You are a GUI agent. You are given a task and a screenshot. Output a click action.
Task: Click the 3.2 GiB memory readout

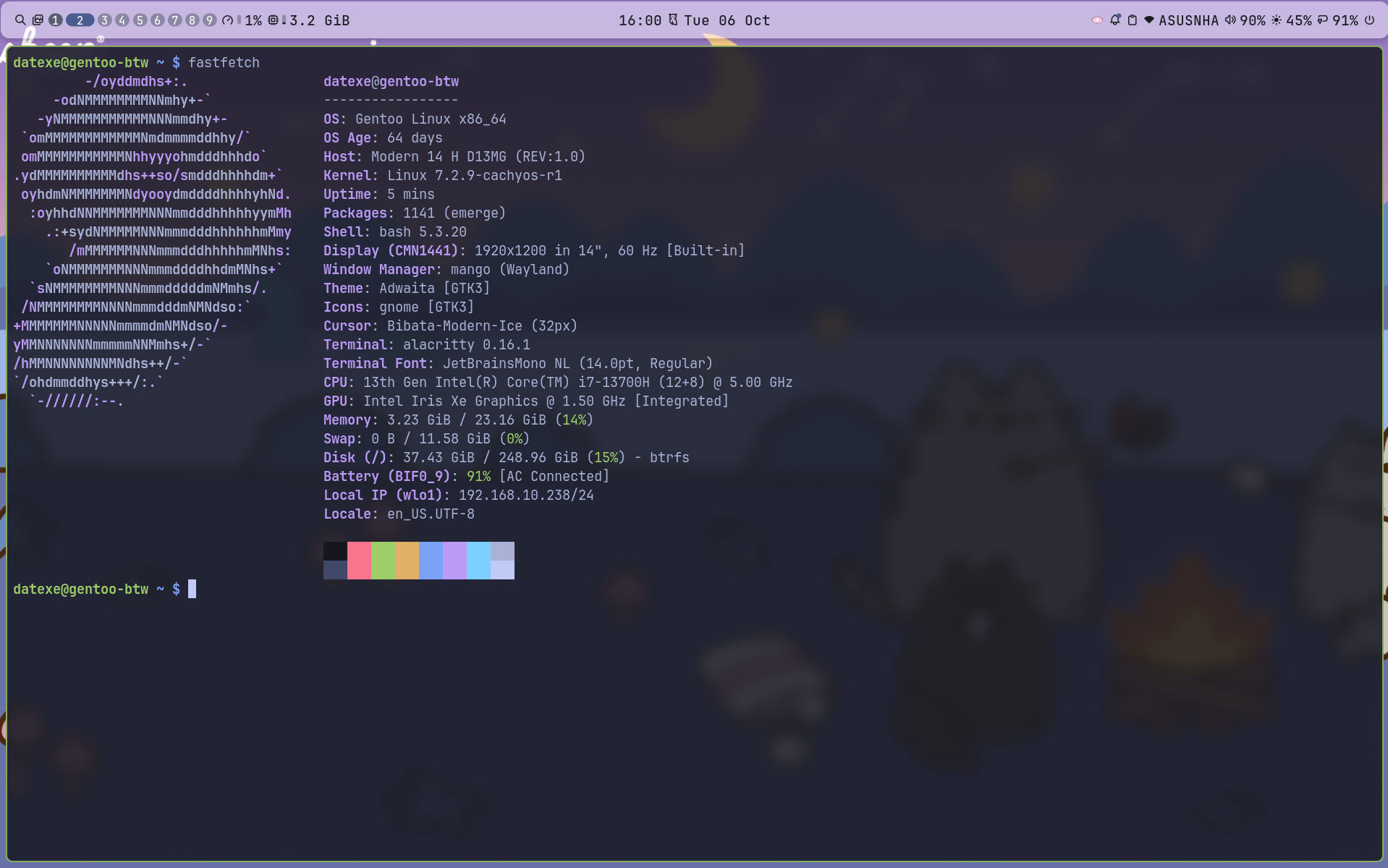coord(320,20)
